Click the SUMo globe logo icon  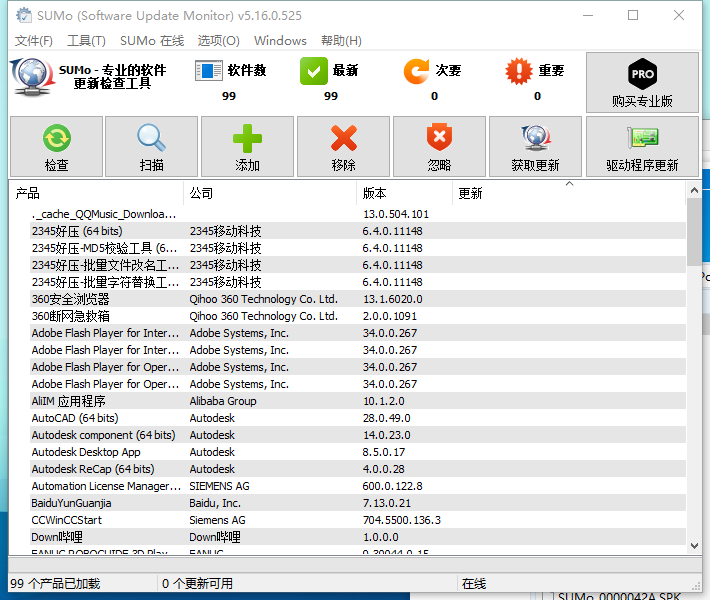click(x=31, y=77)
